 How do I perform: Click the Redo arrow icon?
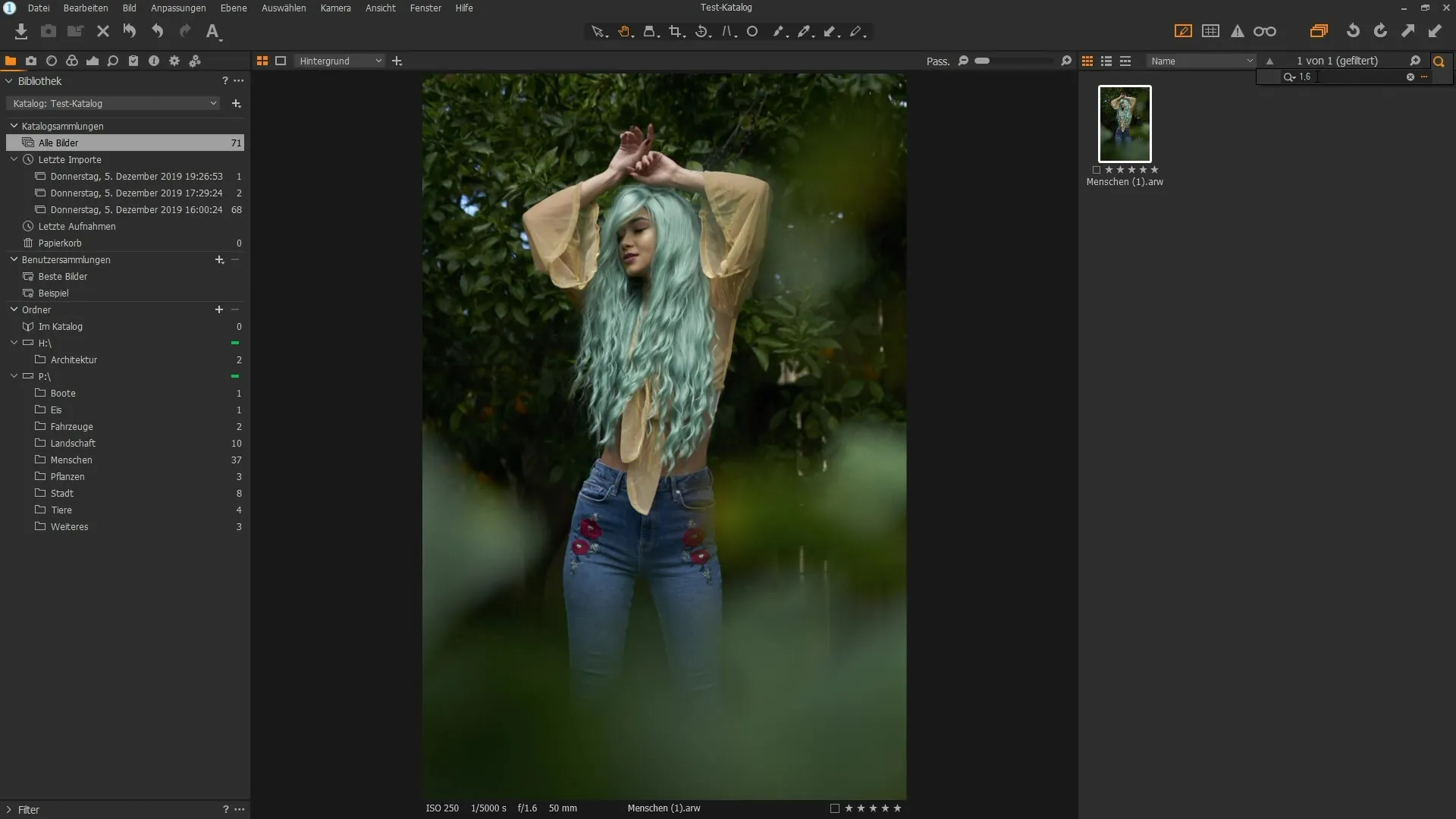point(185,31)
